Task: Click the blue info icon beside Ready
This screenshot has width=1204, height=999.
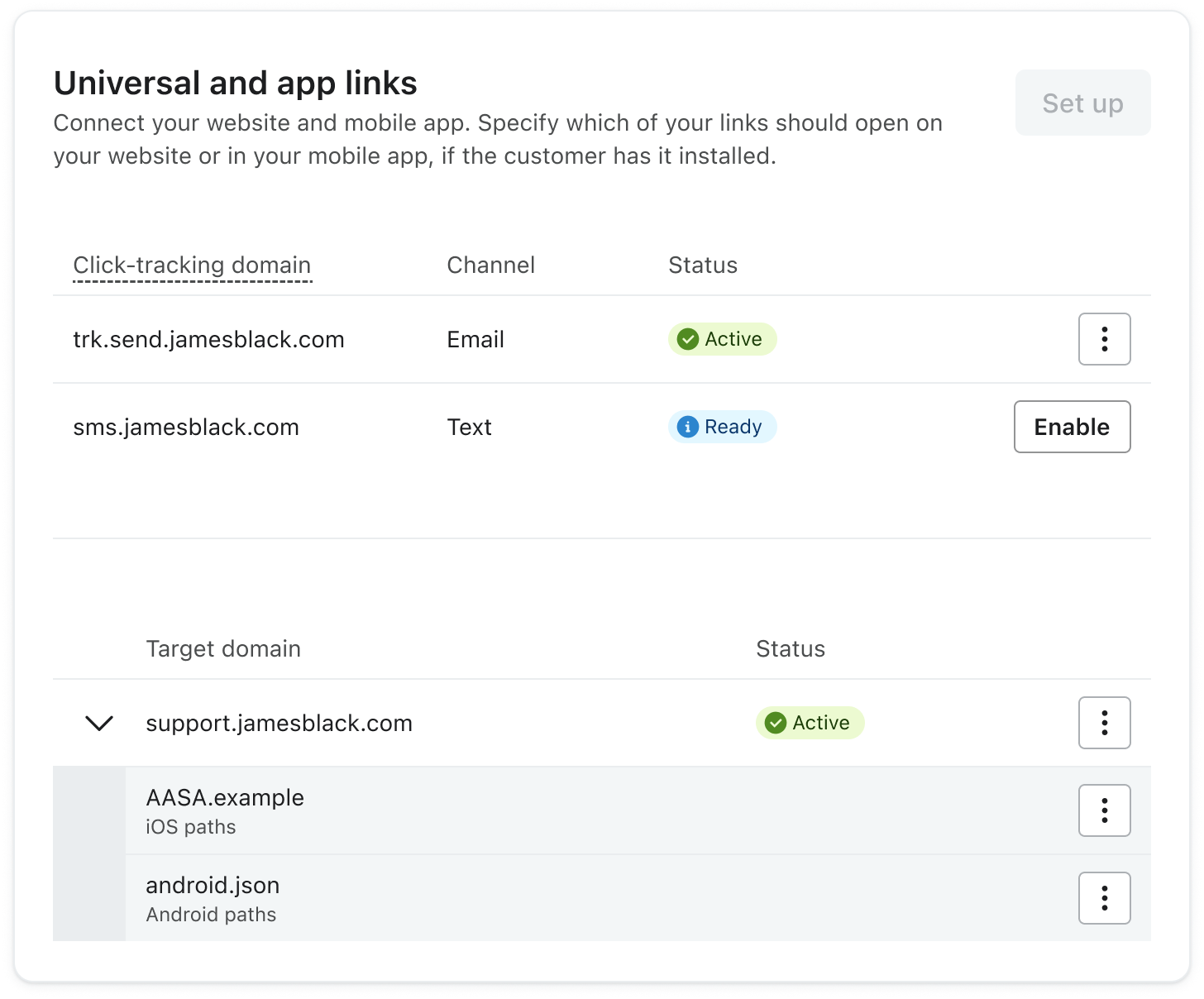Action: [687, 427]
